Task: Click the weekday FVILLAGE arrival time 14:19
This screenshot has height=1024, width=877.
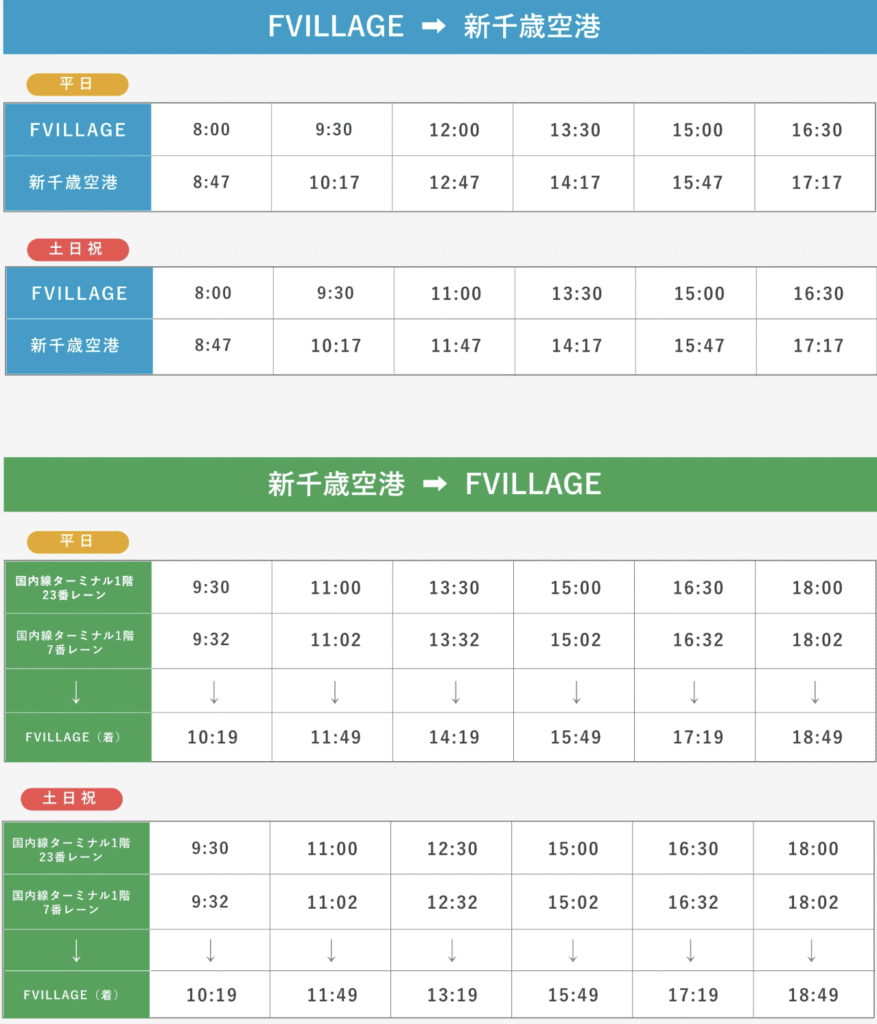Action: point(454,737)
